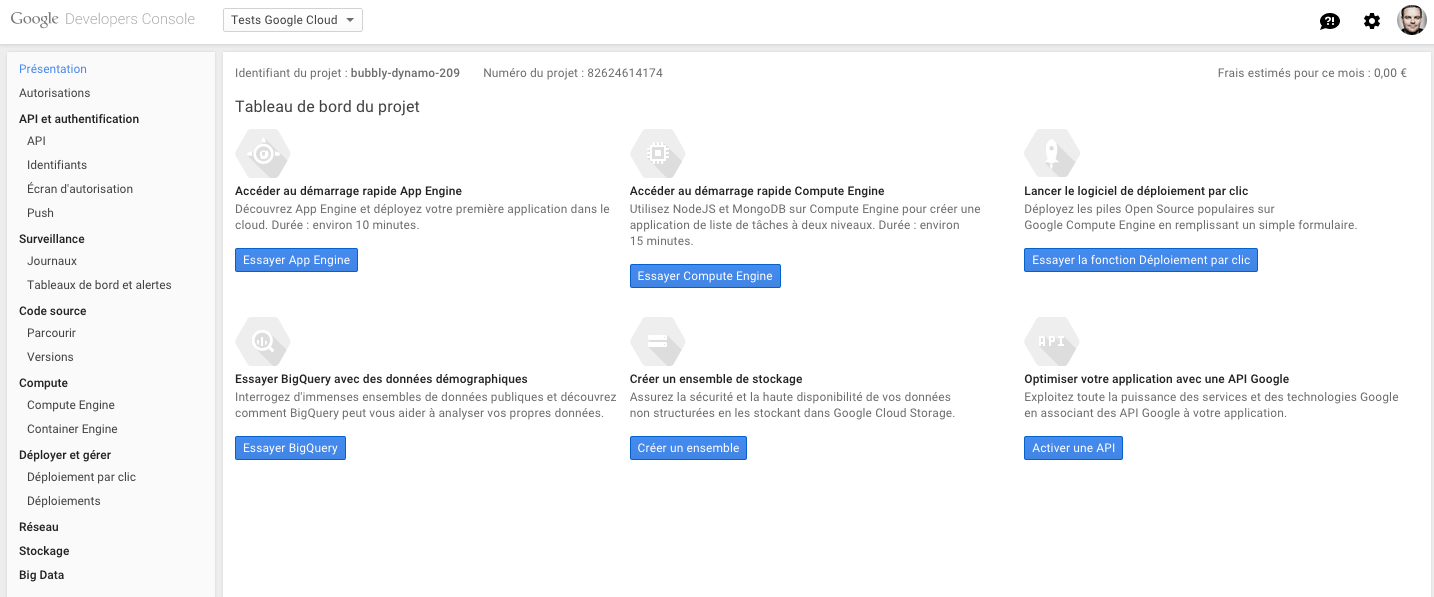Image resolution: width=1434 pixels, height=597 pixels.
Task: Open the settings gear icon
Action: tap(1372, 21)
